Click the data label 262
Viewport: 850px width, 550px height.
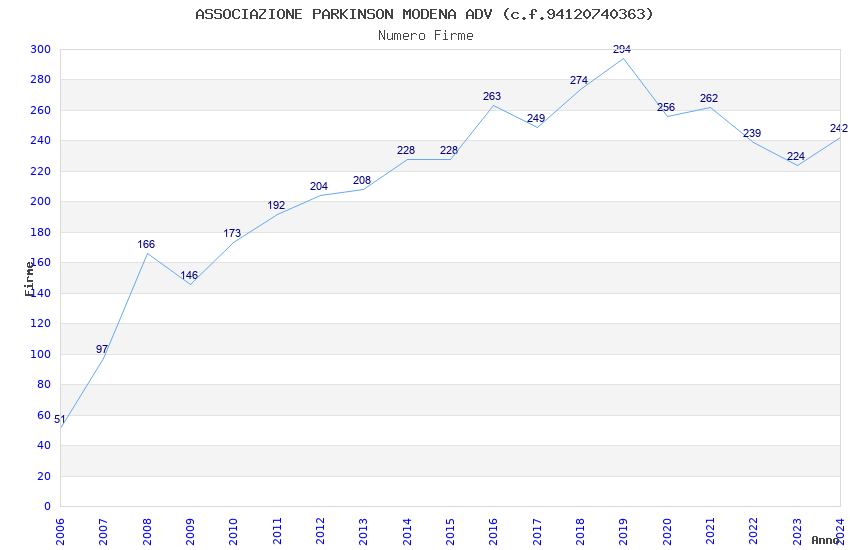click(709, 98)
